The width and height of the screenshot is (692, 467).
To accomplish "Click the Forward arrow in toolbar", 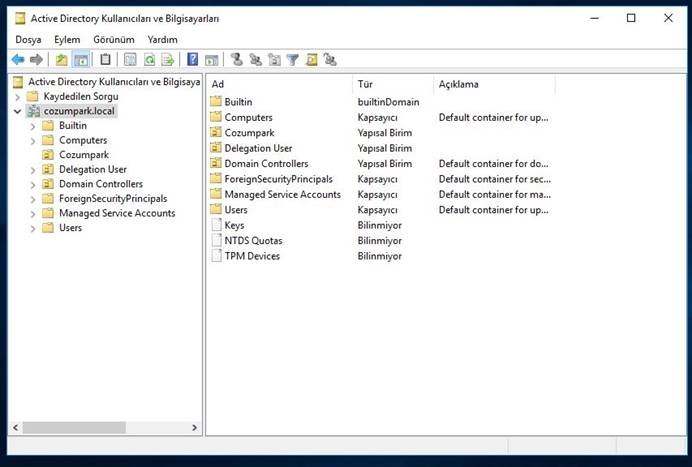I will (x=36, y=59).
